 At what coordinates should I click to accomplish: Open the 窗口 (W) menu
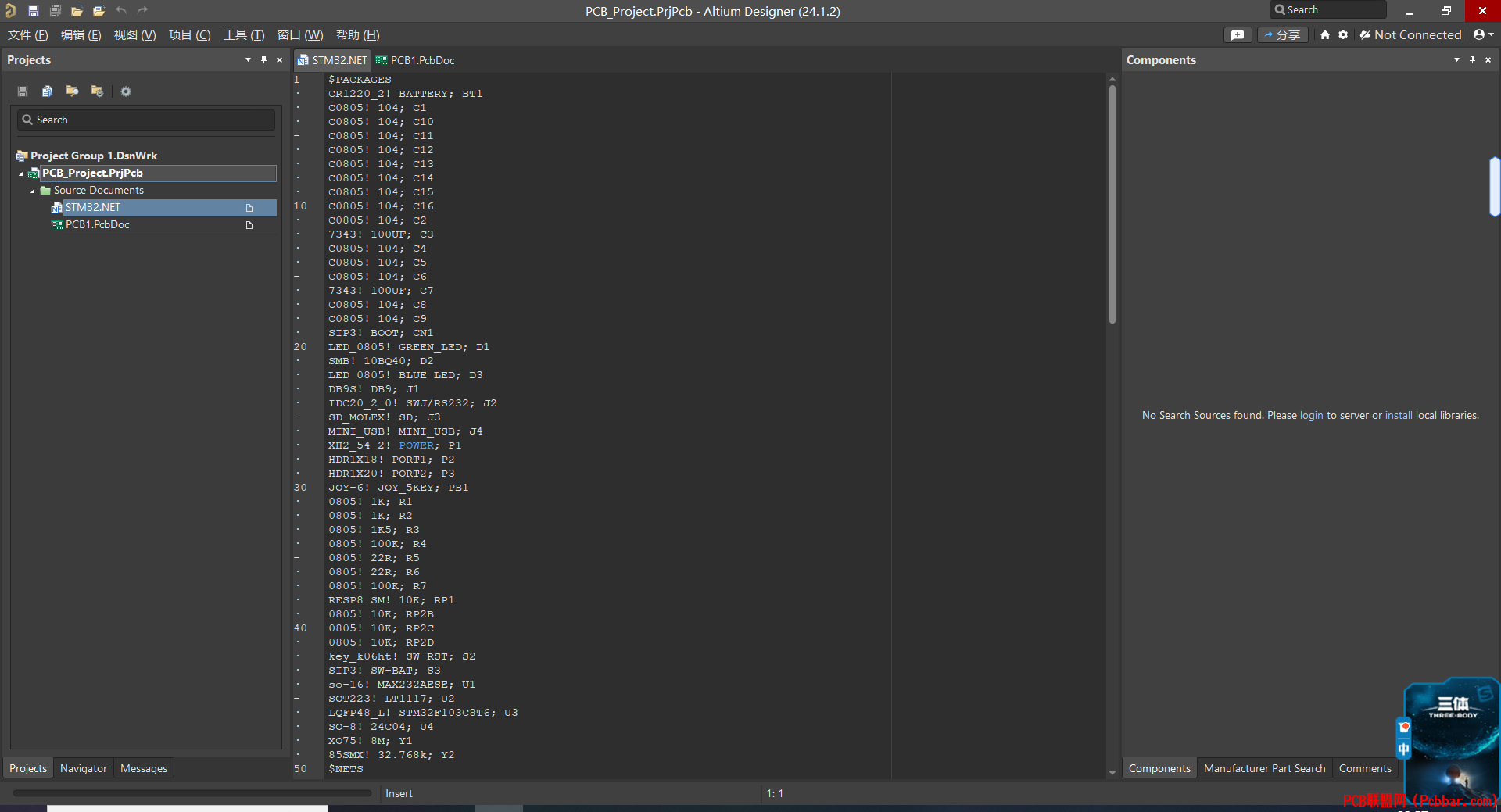coord(300,35)
